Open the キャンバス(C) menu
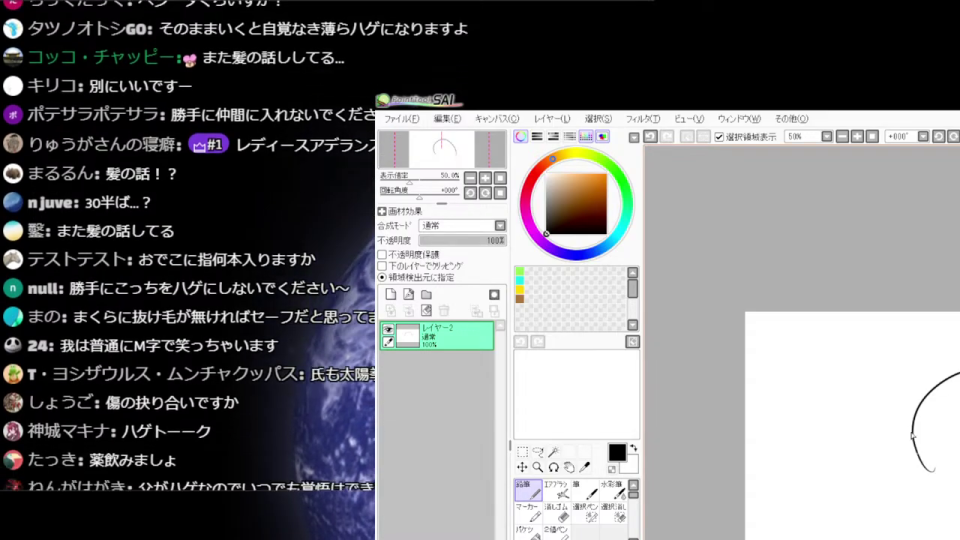 tap(497, 119)
